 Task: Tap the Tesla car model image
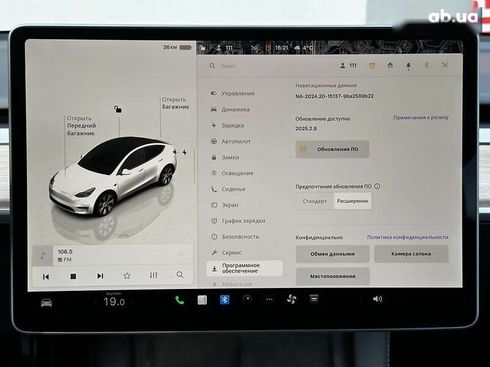113,177
